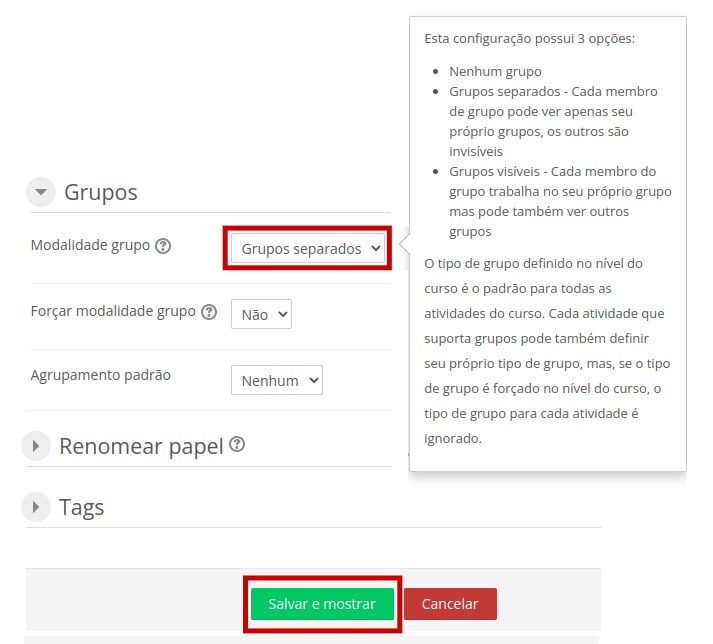
Task: Click the 'Nenhum grupo' bullet item
Action: point(495,71)
